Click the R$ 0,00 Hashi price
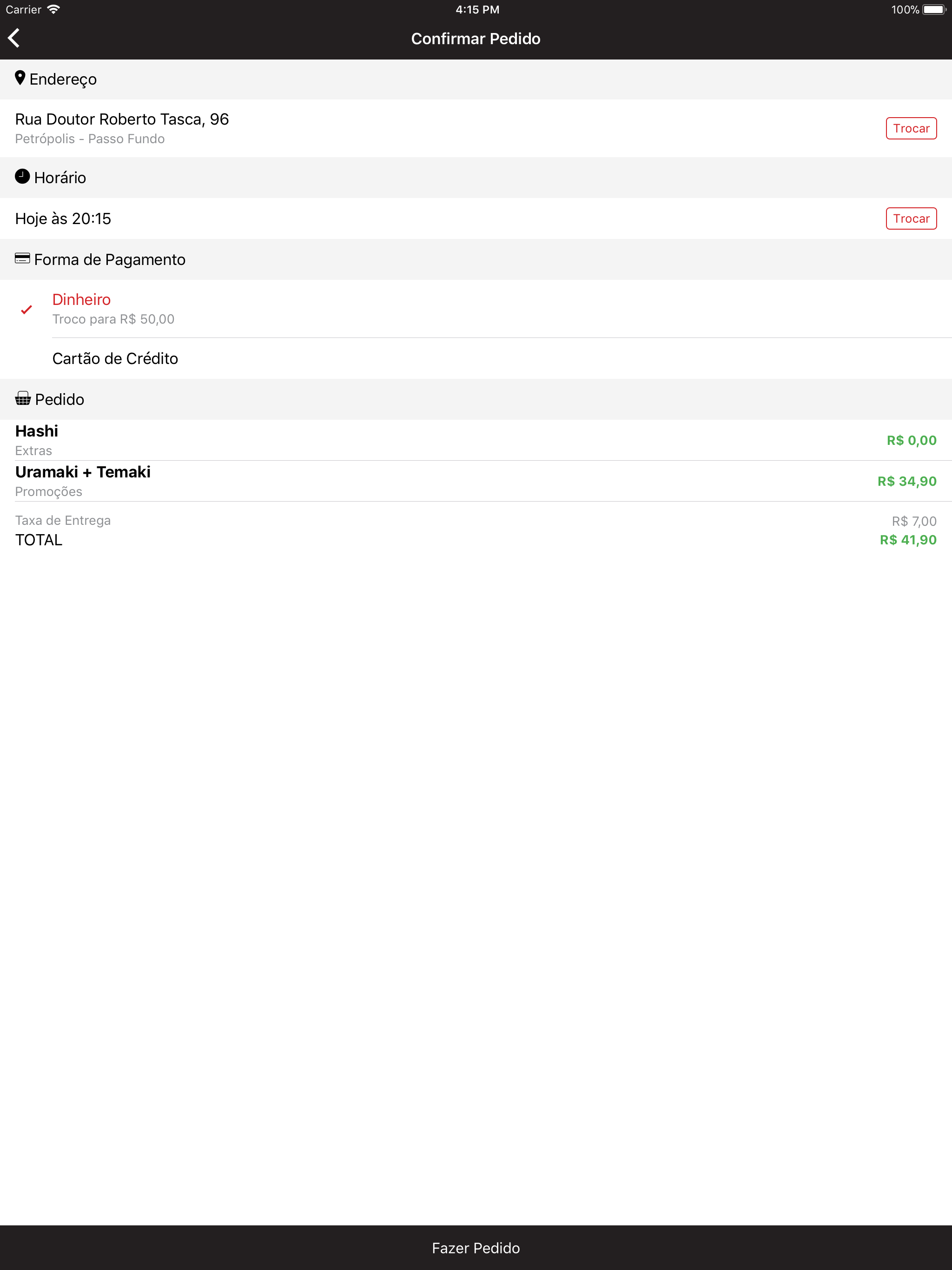 pyautogui.click(x=911, y=440)
